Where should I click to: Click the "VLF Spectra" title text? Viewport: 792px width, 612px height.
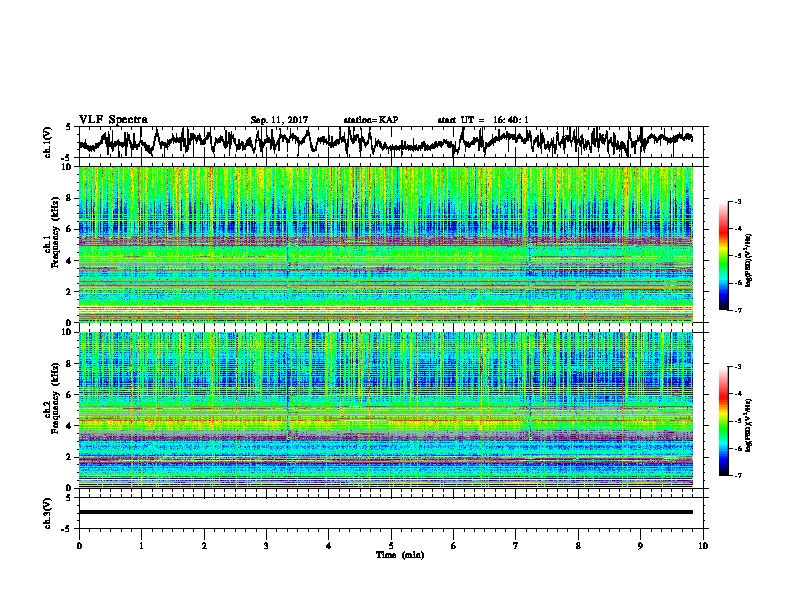[x=113, y=120]
